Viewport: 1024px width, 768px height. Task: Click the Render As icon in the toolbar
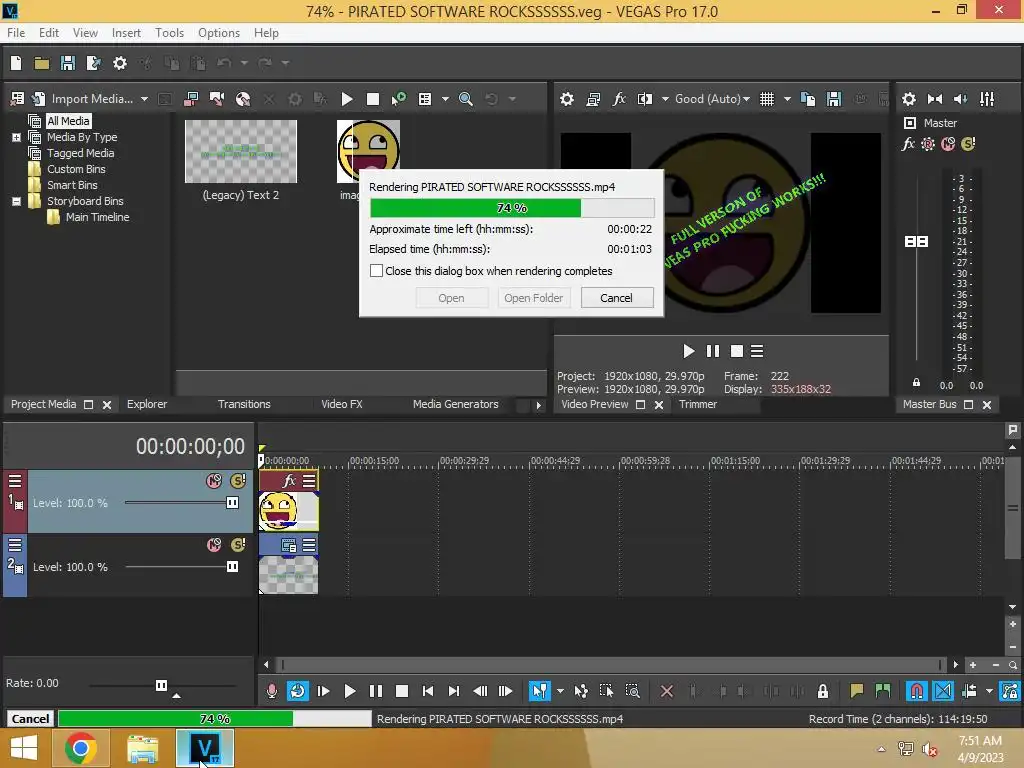tap(93, 63)
